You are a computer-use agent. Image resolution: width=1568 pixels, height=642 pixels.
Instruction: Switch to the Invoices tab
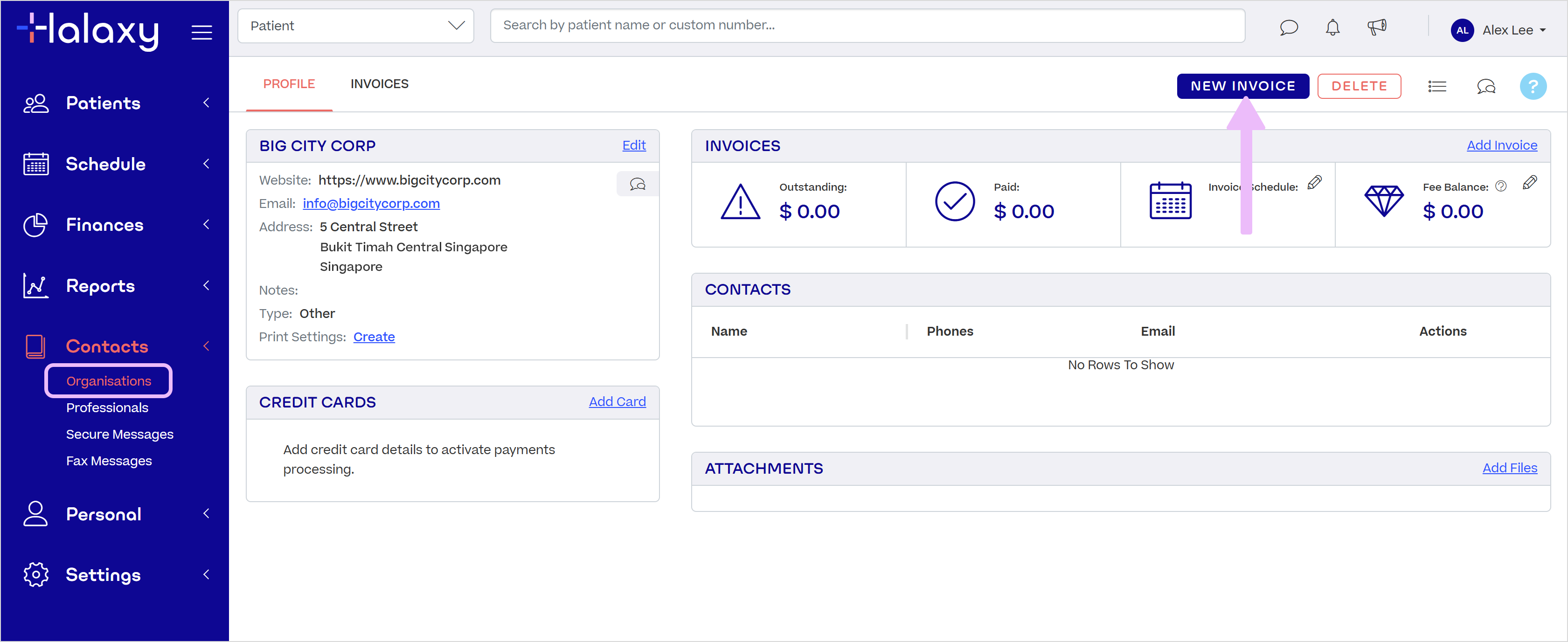(379, 84)
